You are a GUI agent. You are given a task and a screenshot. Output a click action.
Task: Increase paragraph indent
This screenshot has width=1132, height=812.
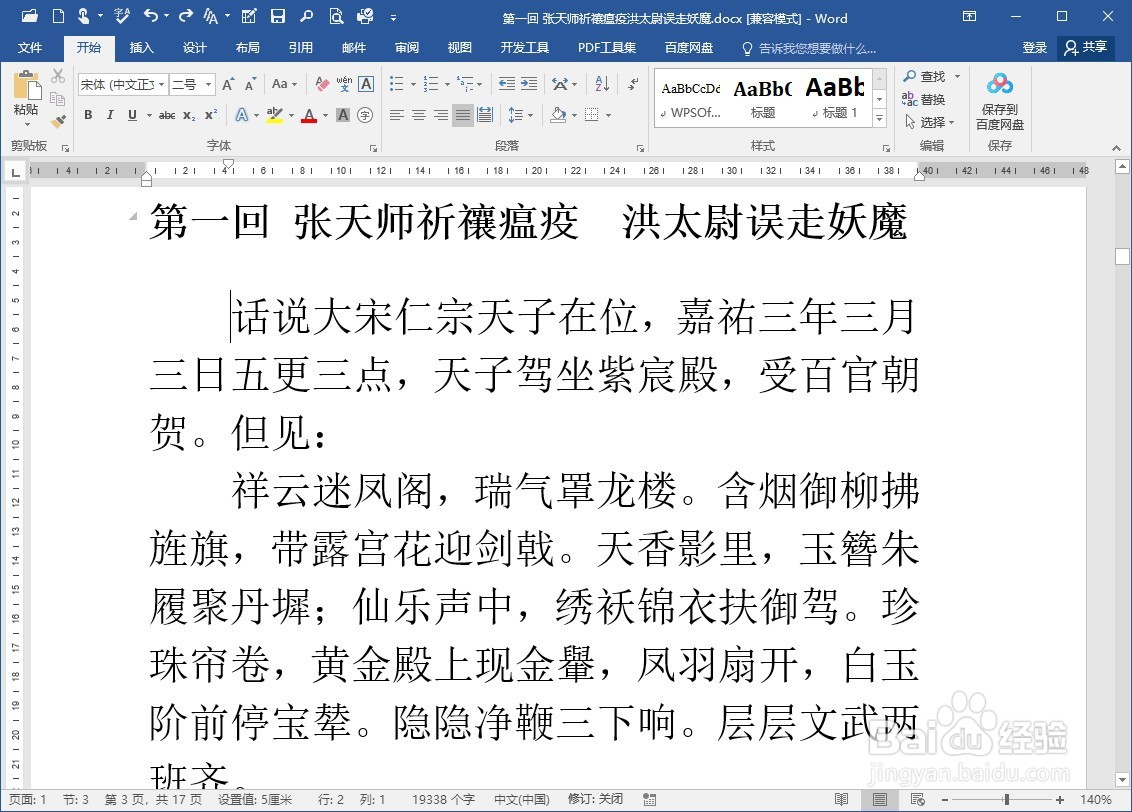tap(529, 84)
